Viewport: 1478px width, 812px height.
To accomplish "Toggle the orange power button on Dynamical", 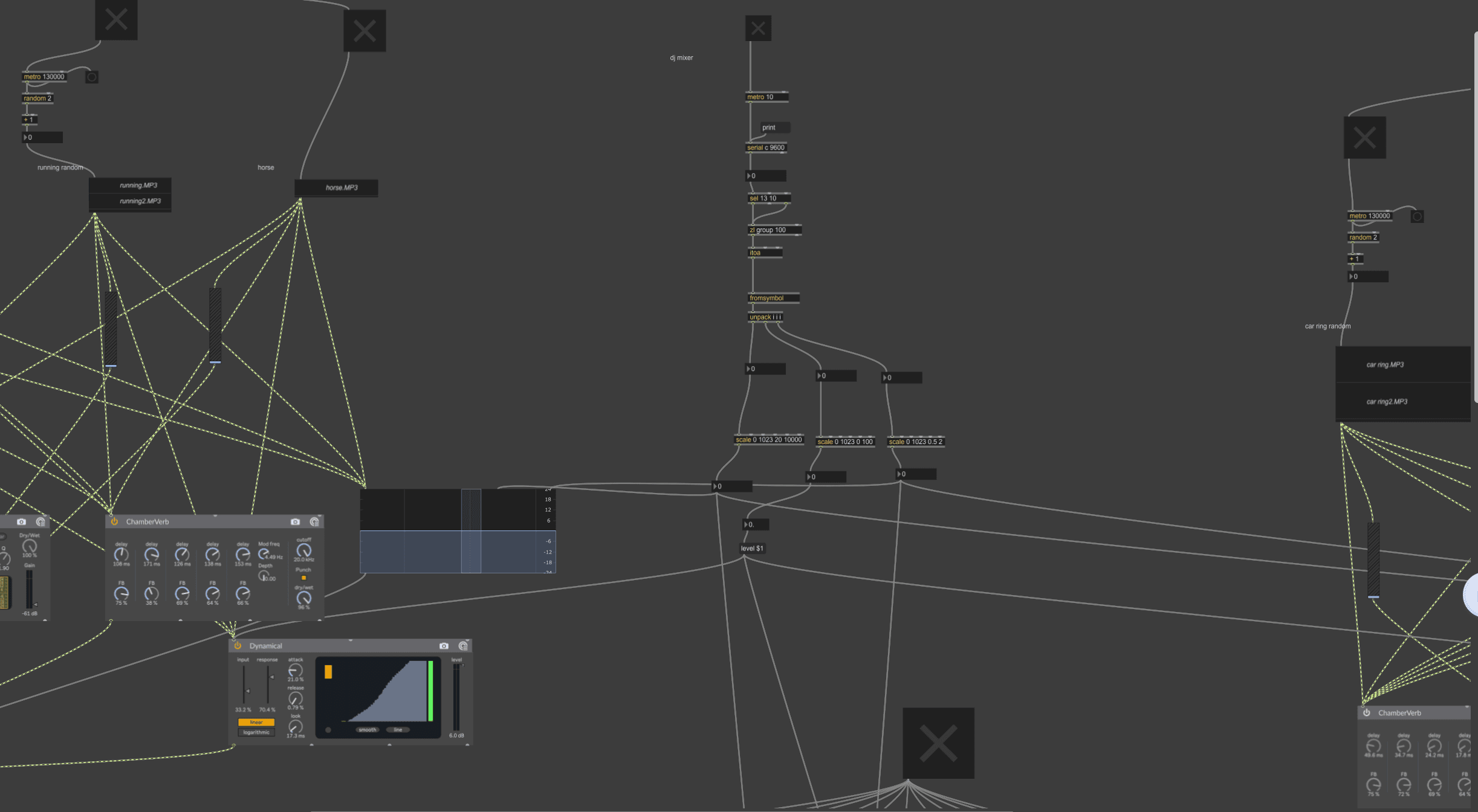I will click(238, 646).
